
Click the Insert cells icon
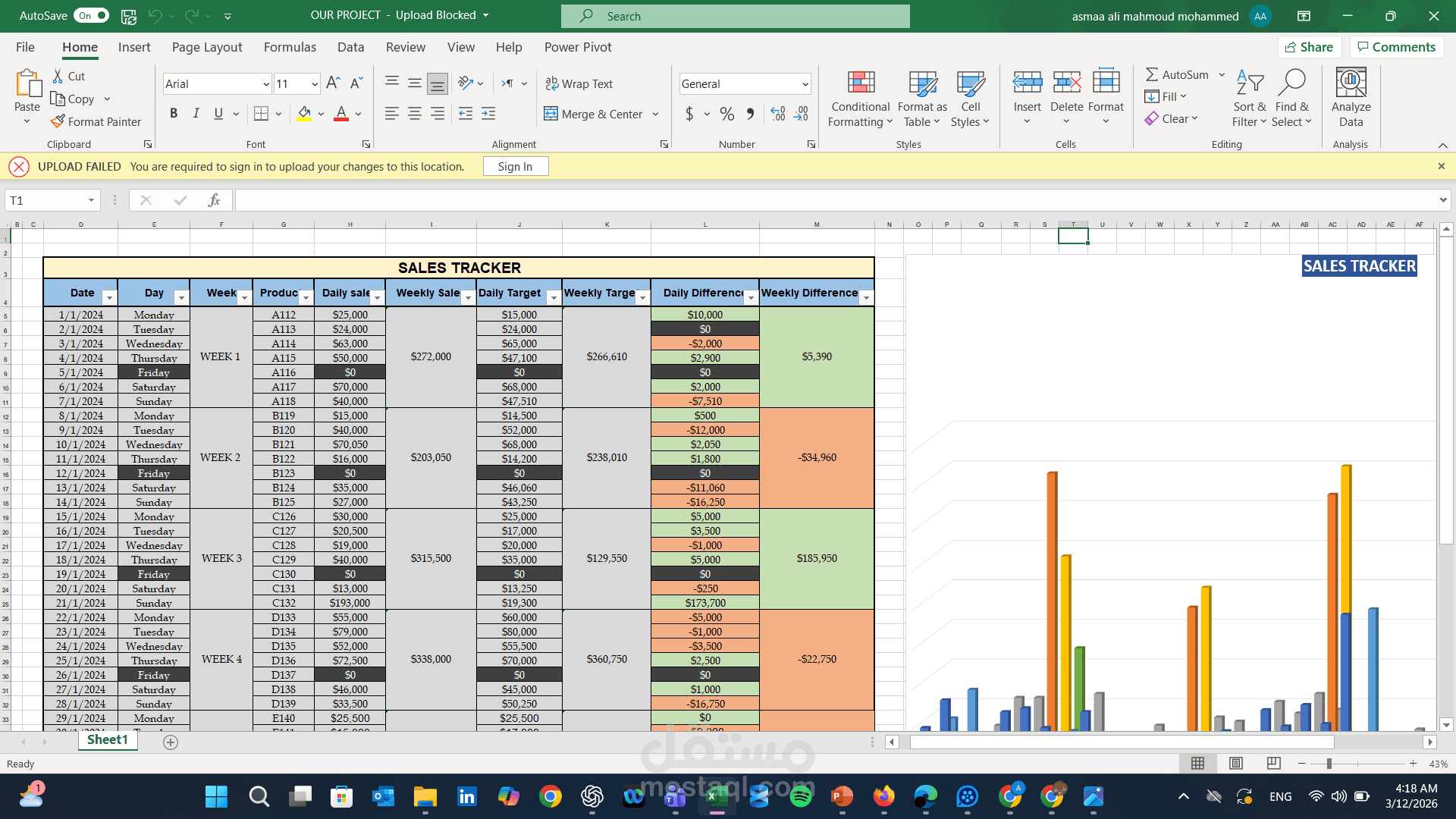point(1028,82)
